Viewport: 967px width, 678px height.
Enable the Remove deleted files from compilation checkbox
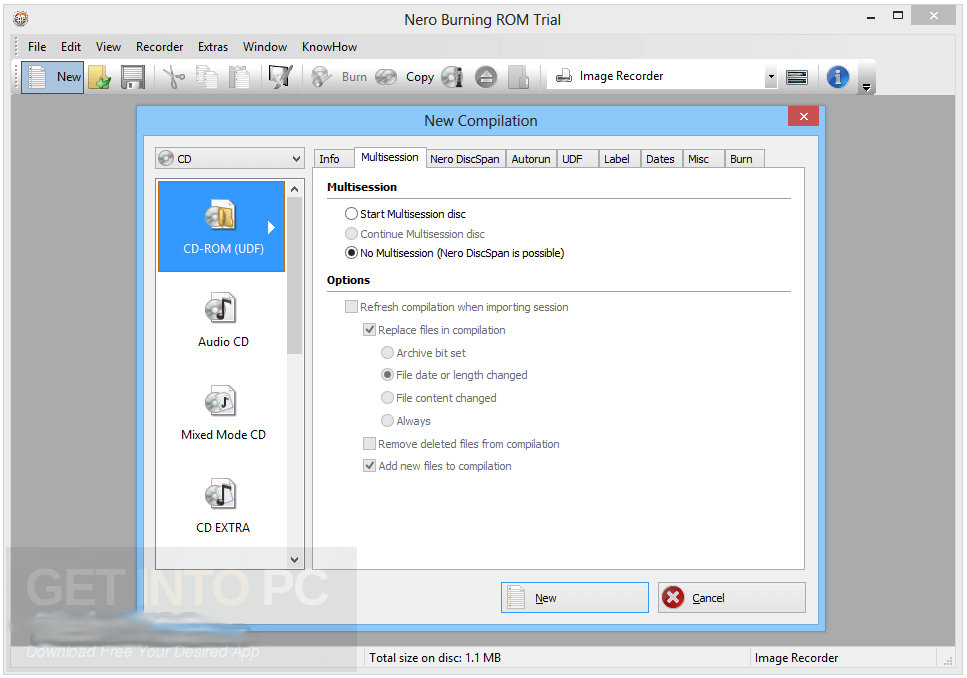coord(369,443)
